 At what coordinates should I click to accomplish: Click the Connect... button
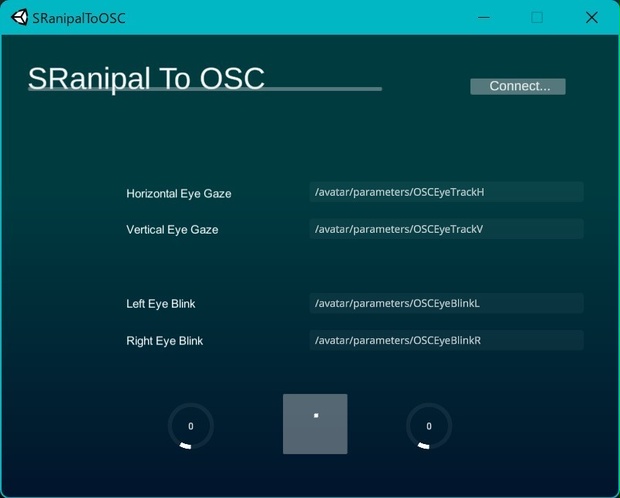coord(518,86)
